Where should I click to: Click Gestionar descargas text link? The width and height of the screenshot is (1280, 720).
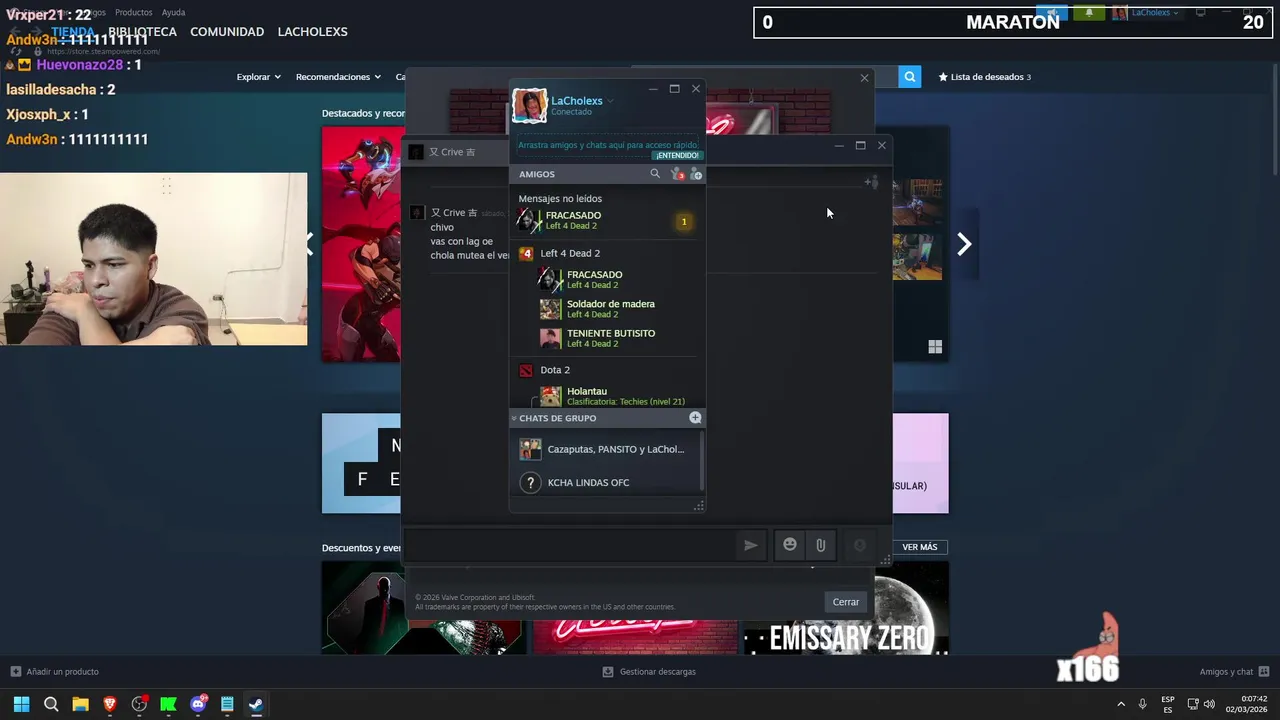click(x=657, y=672)
